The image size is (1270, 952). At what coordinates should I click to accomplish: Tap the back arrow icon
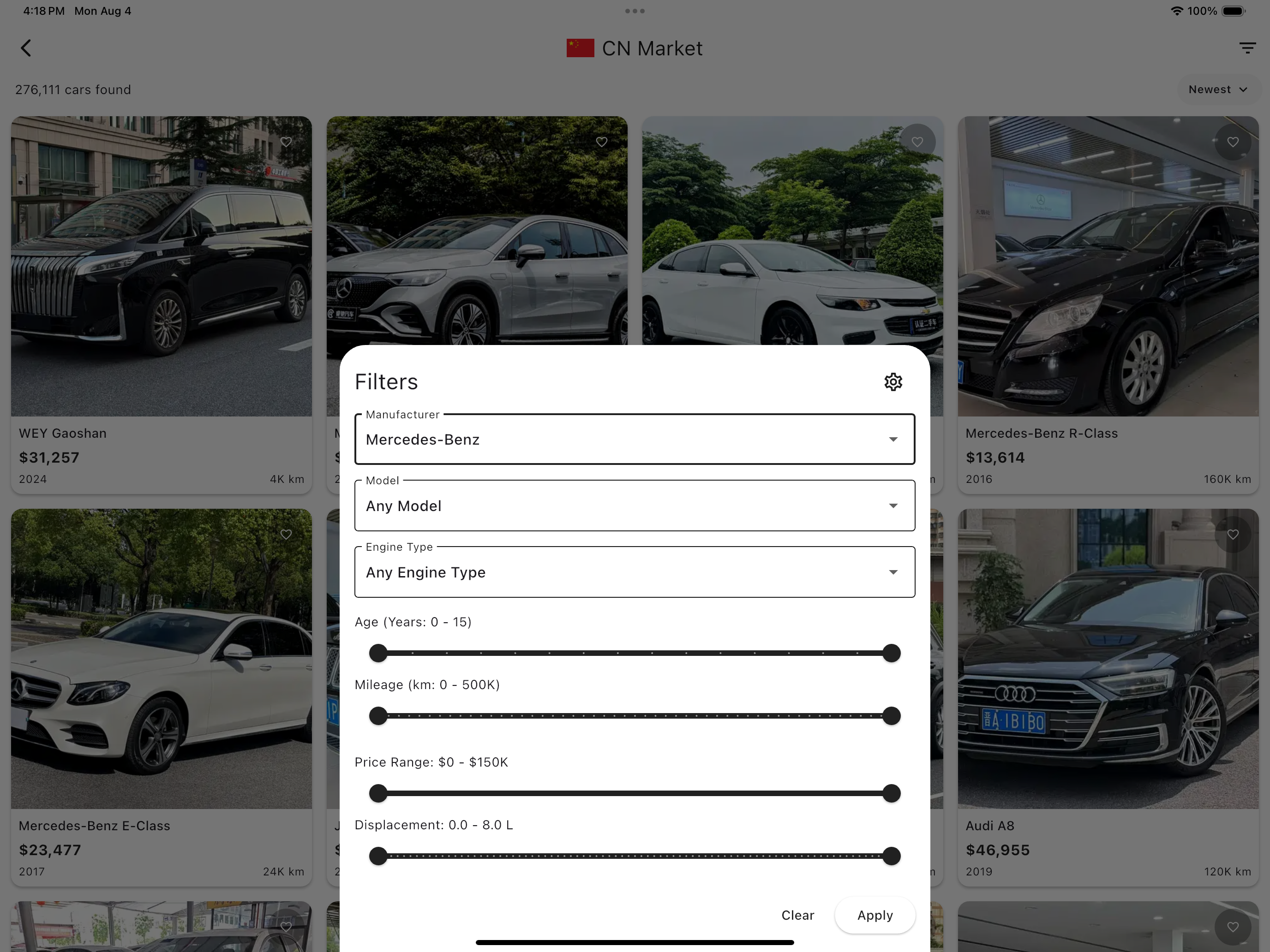coord(26,48)
